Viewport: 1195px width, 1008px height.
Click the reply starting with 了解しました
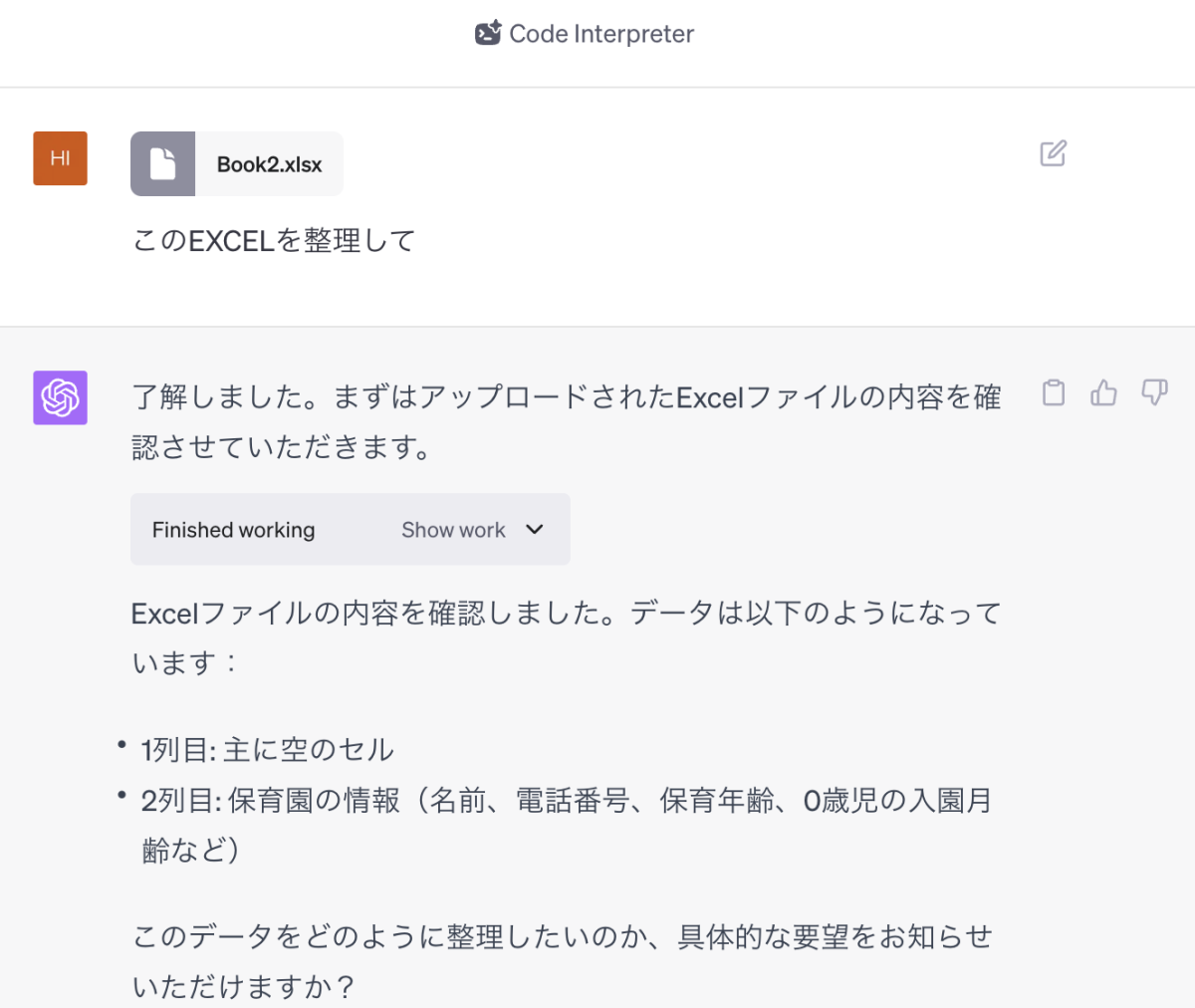pyautogui.click(x=566, y=422)
